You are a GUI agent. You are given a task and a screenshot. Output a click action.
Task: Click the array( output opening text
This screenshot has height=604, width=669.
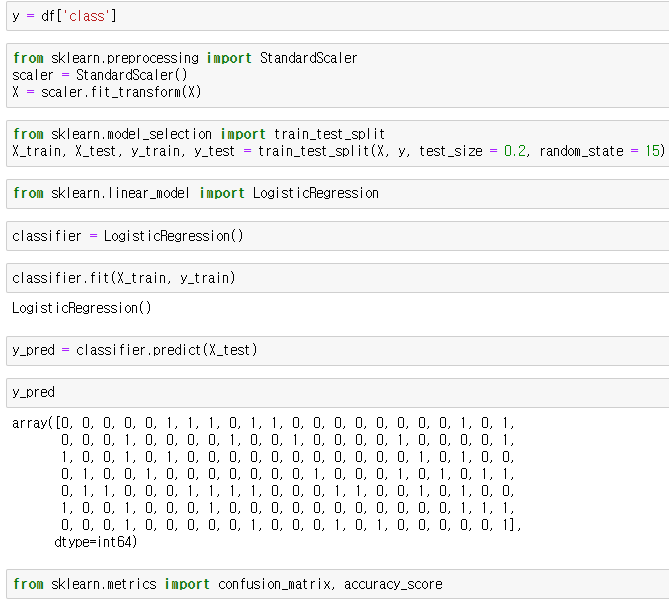[33, 423]
